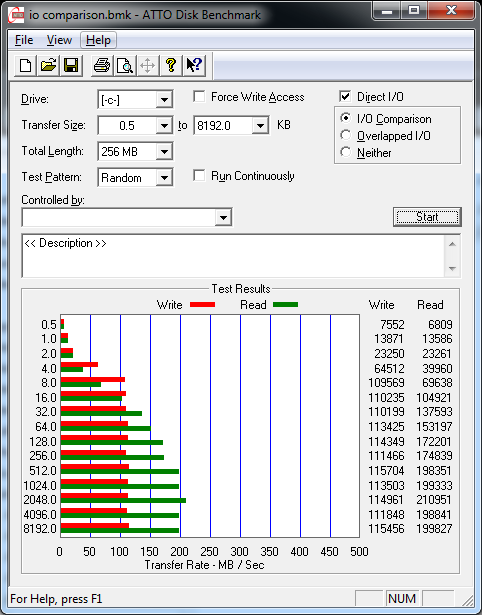This screenshot has width=482, height=615.
Task: Expand the Test Pattern Random dropdown
Action: (164, 178)
